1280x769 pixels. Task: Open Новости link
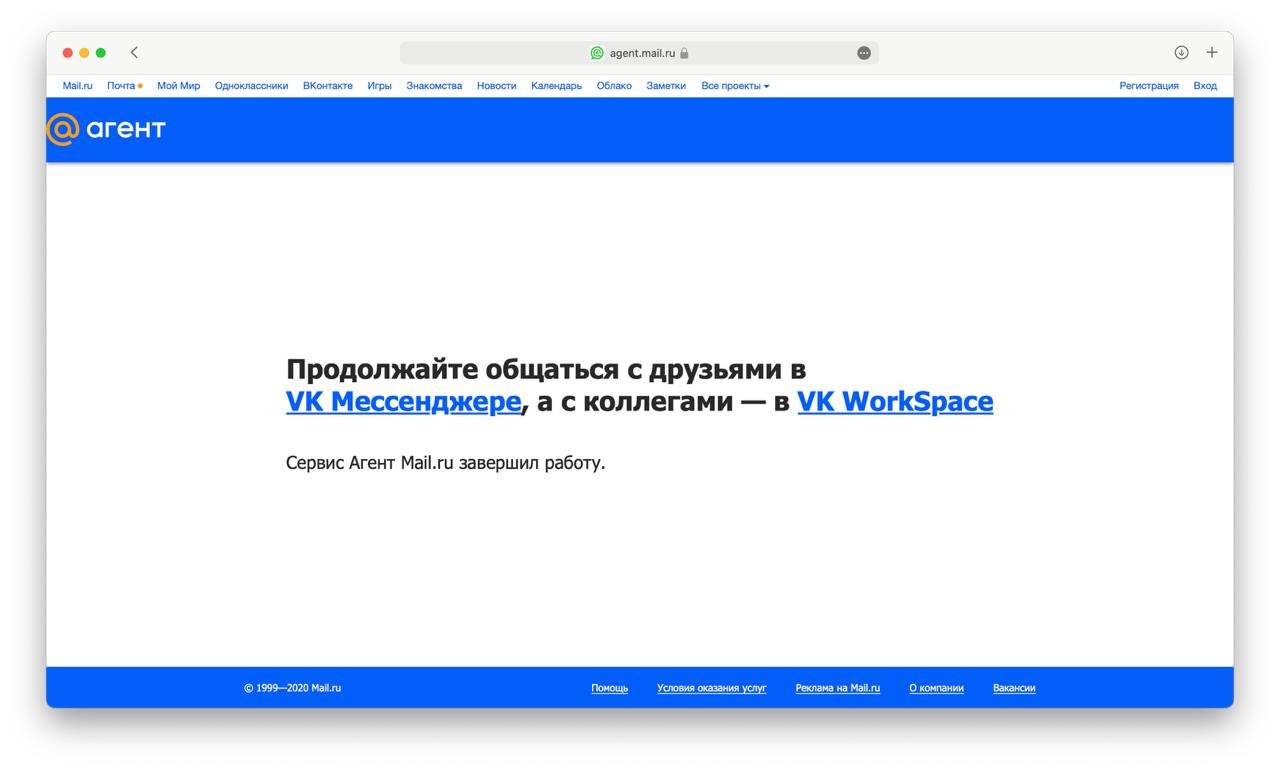[x=496, y=86]
